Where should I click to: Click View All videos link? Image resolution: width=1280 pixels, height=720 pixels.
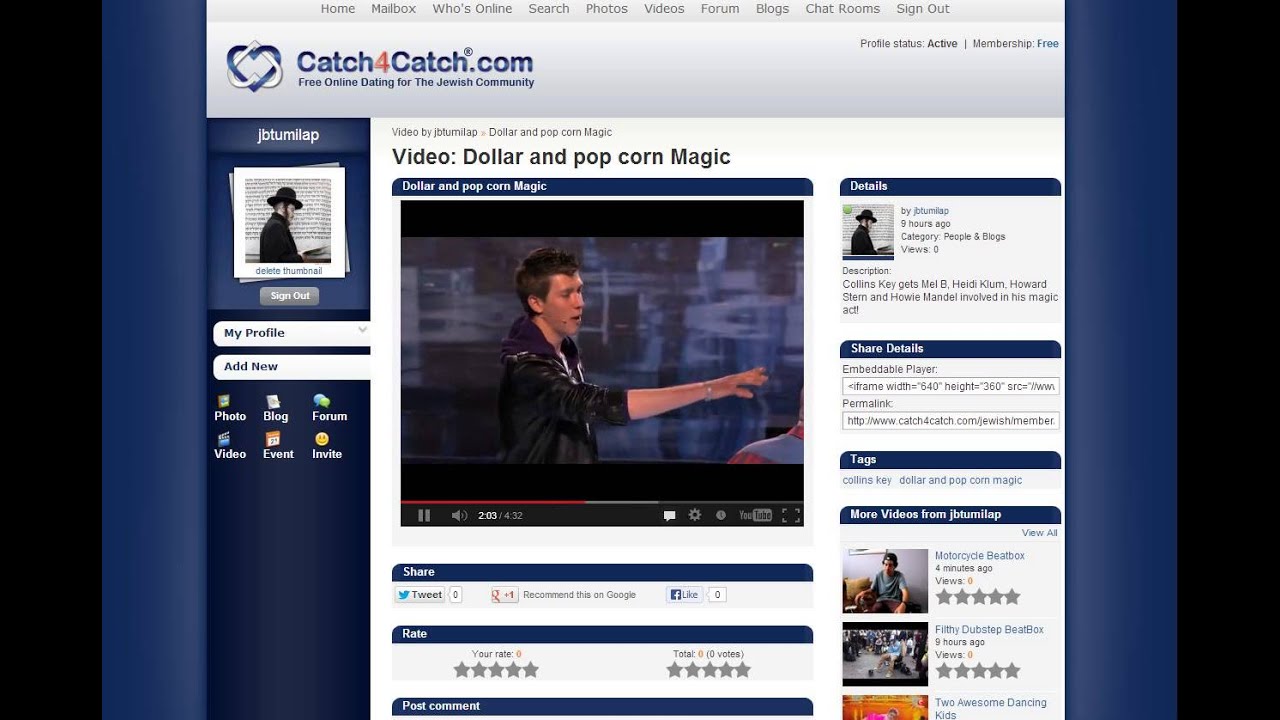[x=1040, y=533]
